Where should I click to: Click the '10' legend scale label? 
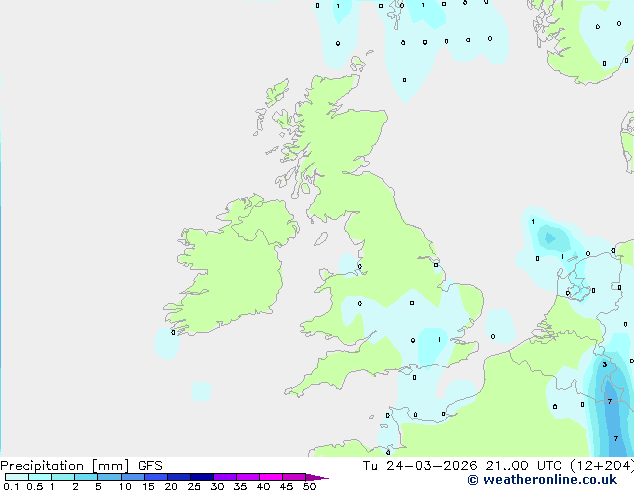pyautogui.click(x=125, y=486)
